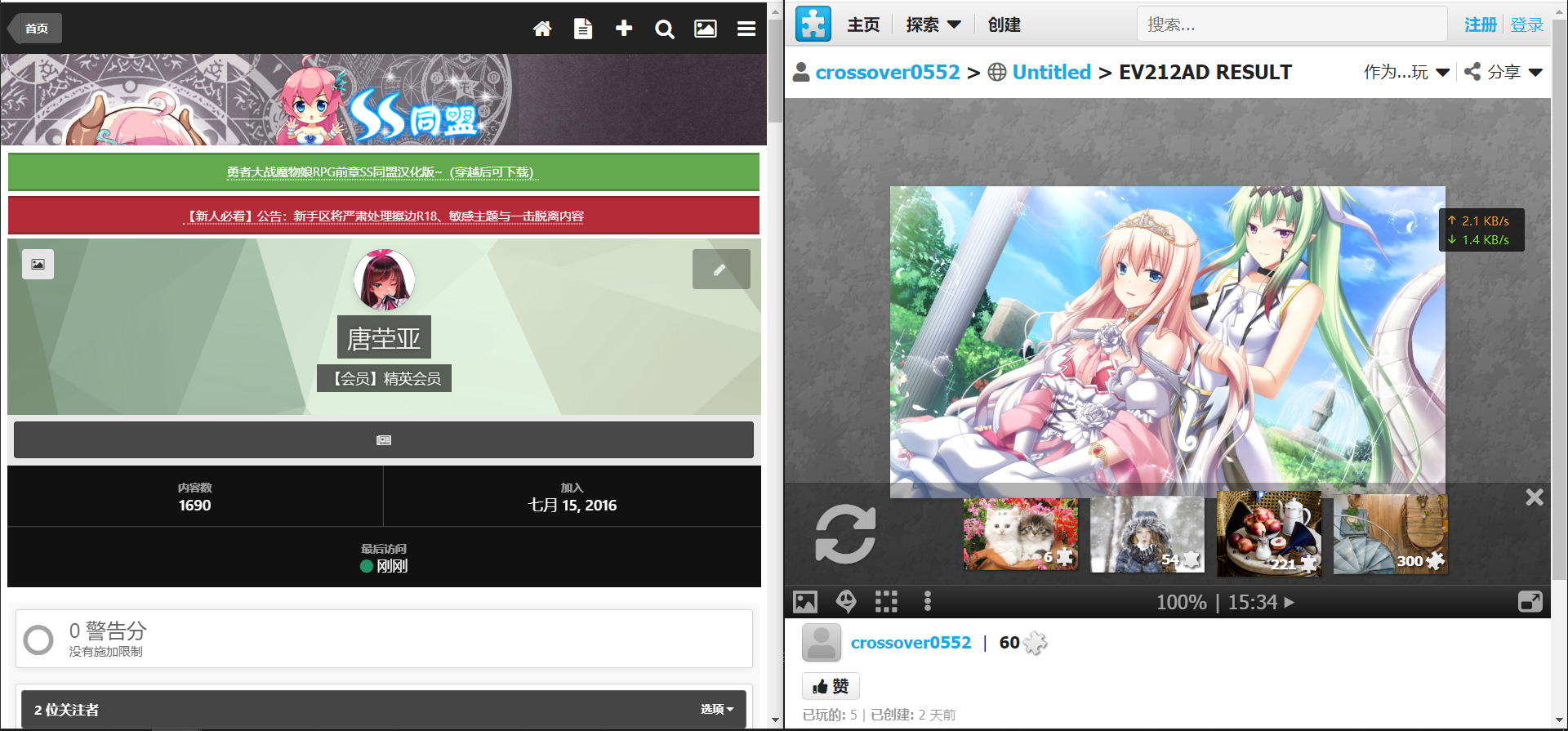Click the arrange pieces grid icon
The image size is (1568, 731).
click(886, 602)
